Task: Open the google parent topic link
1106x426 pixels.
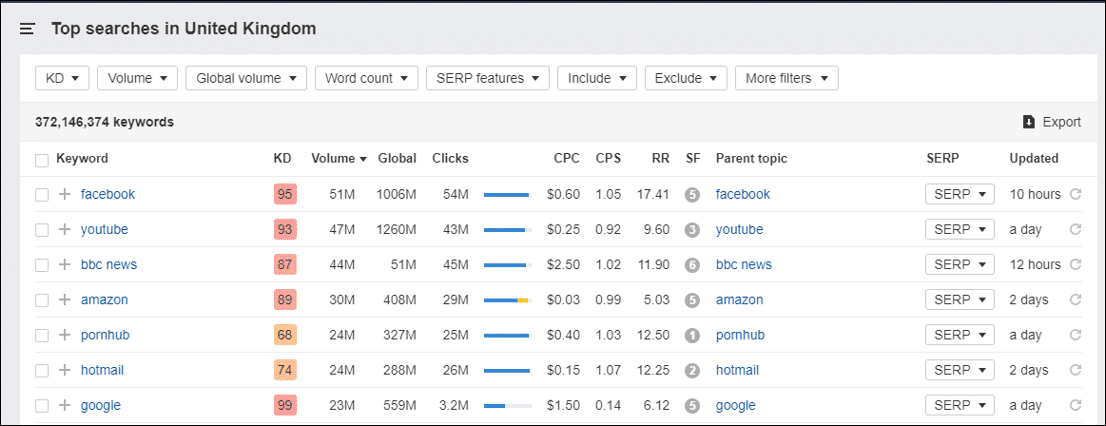Action: pyautogui.click(x=736, y=406)
